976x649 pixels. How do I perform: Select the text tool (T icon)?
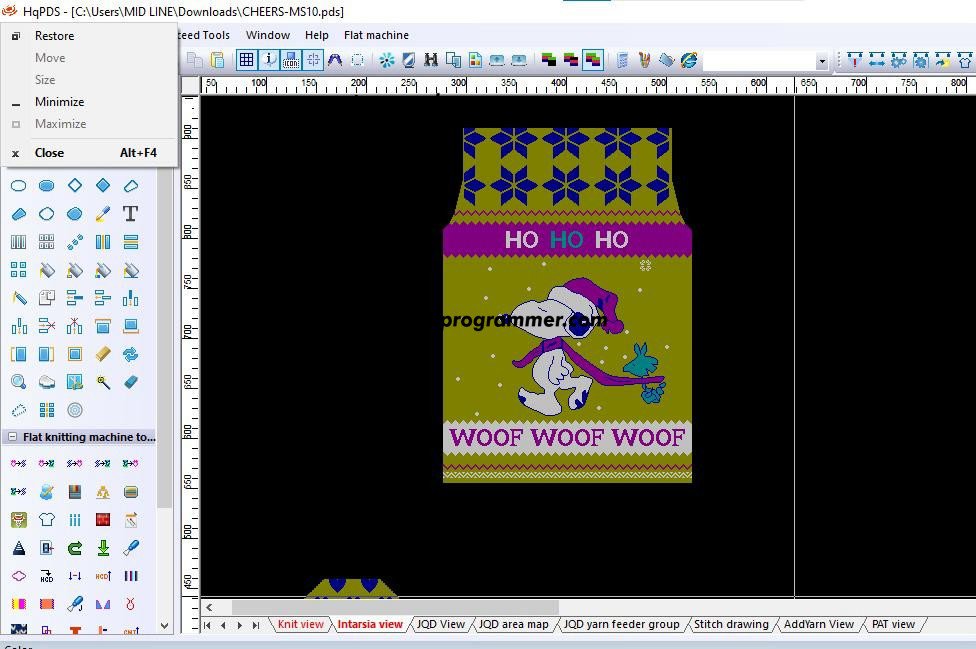[130, 213]
